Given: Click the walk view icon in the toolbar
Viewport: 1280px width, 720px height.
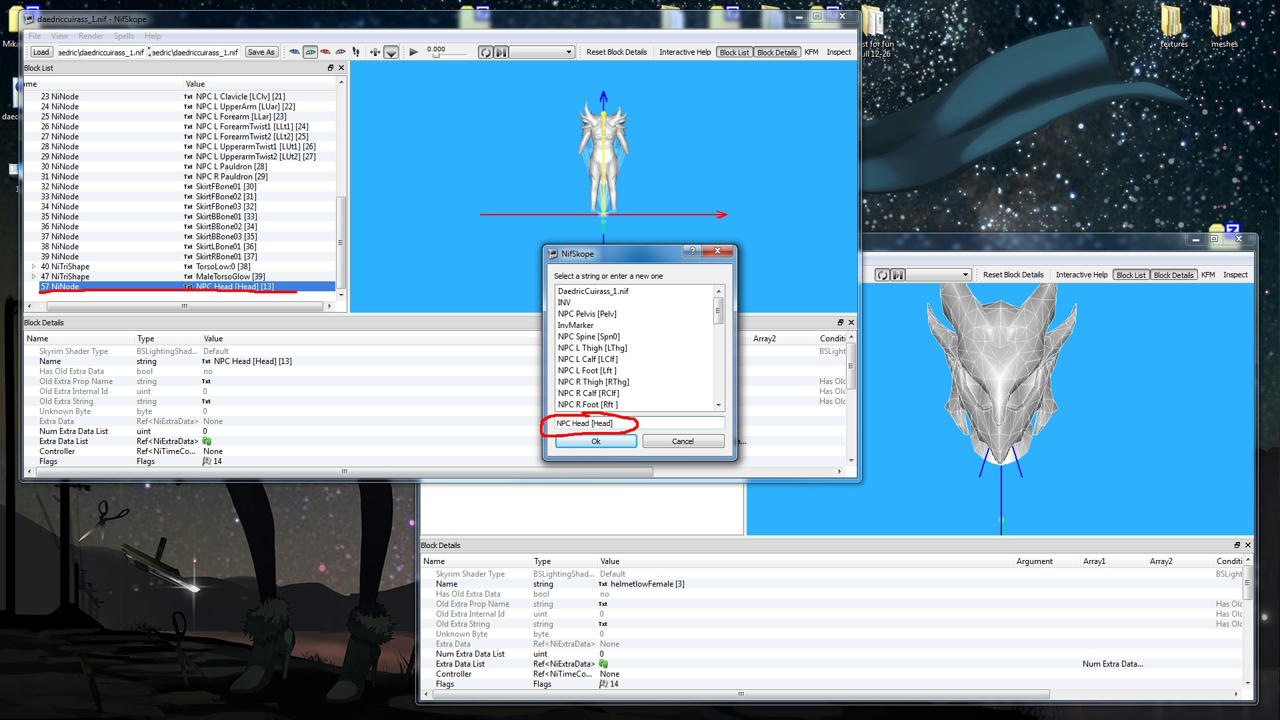Looking at the screenshot, I should tap(355, 52).
